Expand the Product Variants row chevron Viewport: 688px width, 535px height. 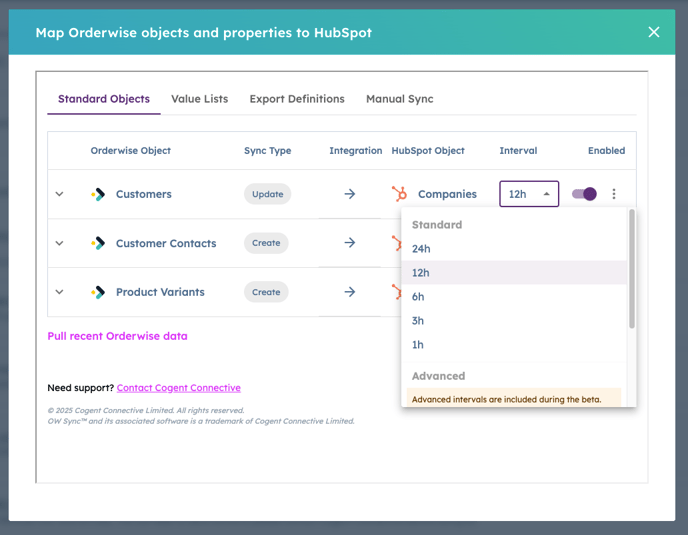[x=59, y=292]
